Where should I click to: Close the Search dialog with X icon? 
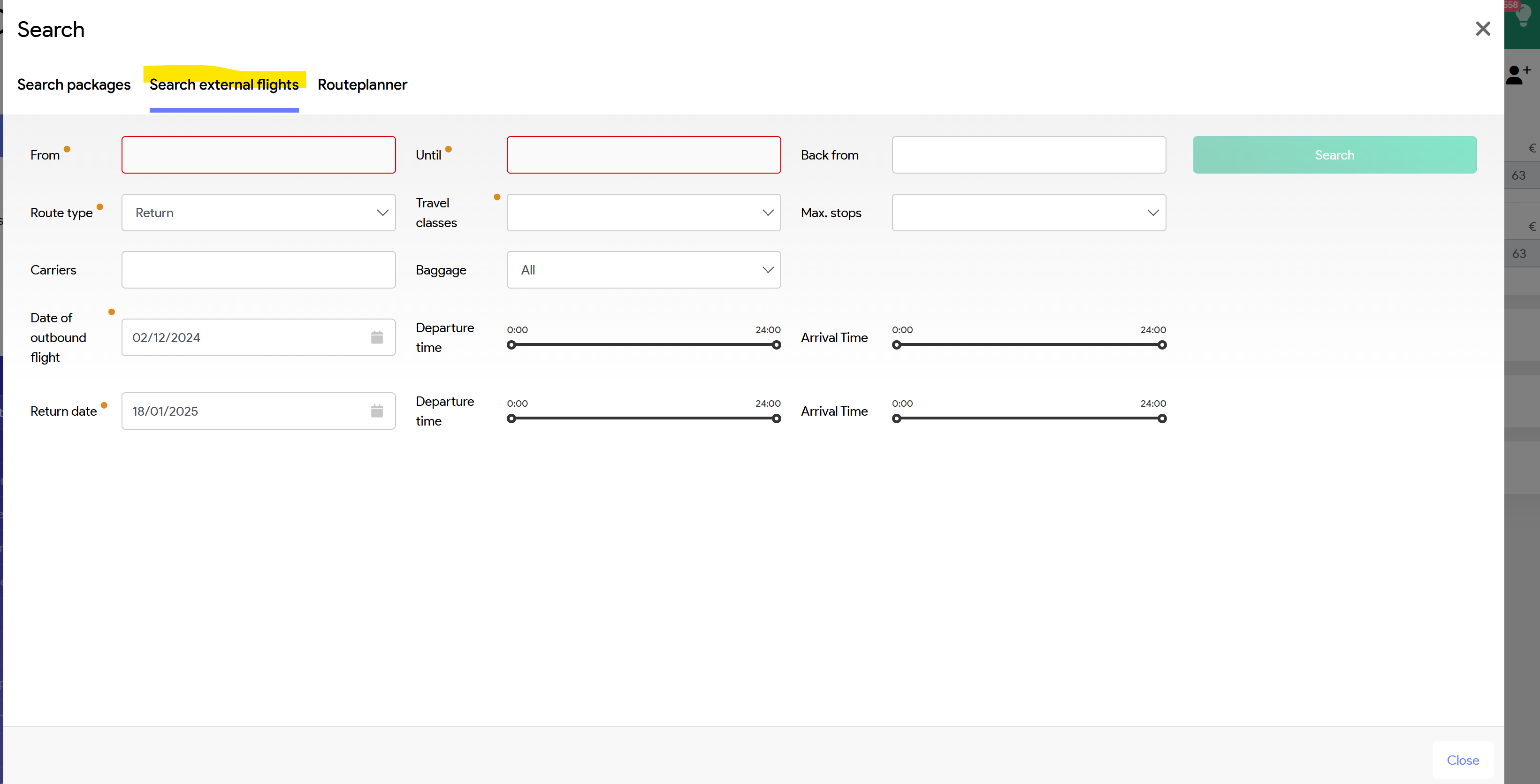[x=1483, y=29]
